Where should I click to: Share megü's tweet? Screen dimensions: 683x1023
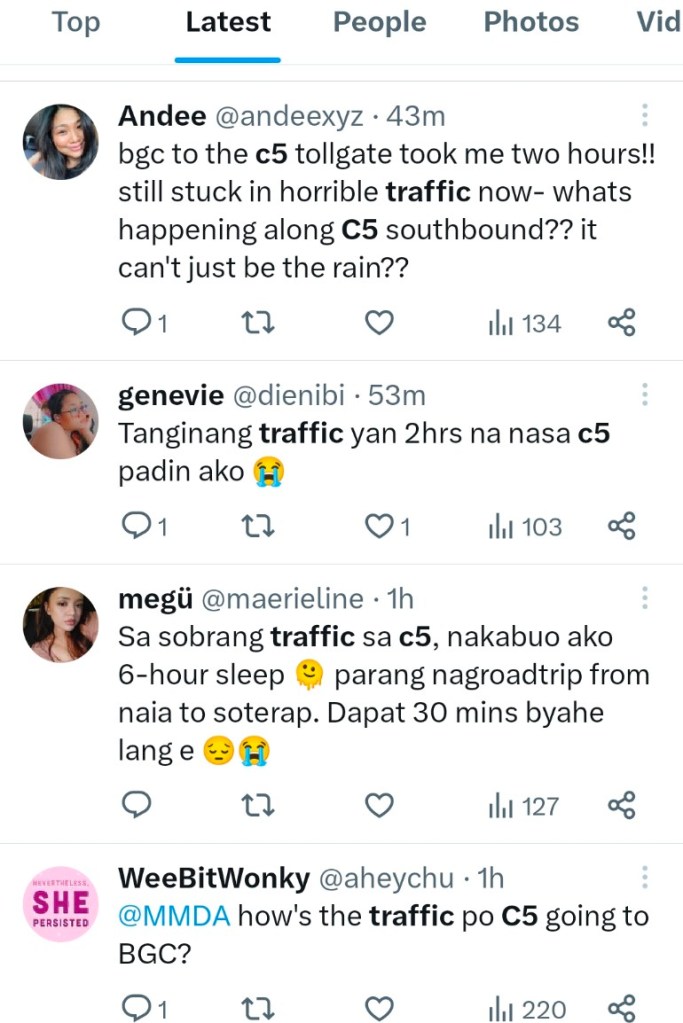pyautogui.click(x=622, y=805)
